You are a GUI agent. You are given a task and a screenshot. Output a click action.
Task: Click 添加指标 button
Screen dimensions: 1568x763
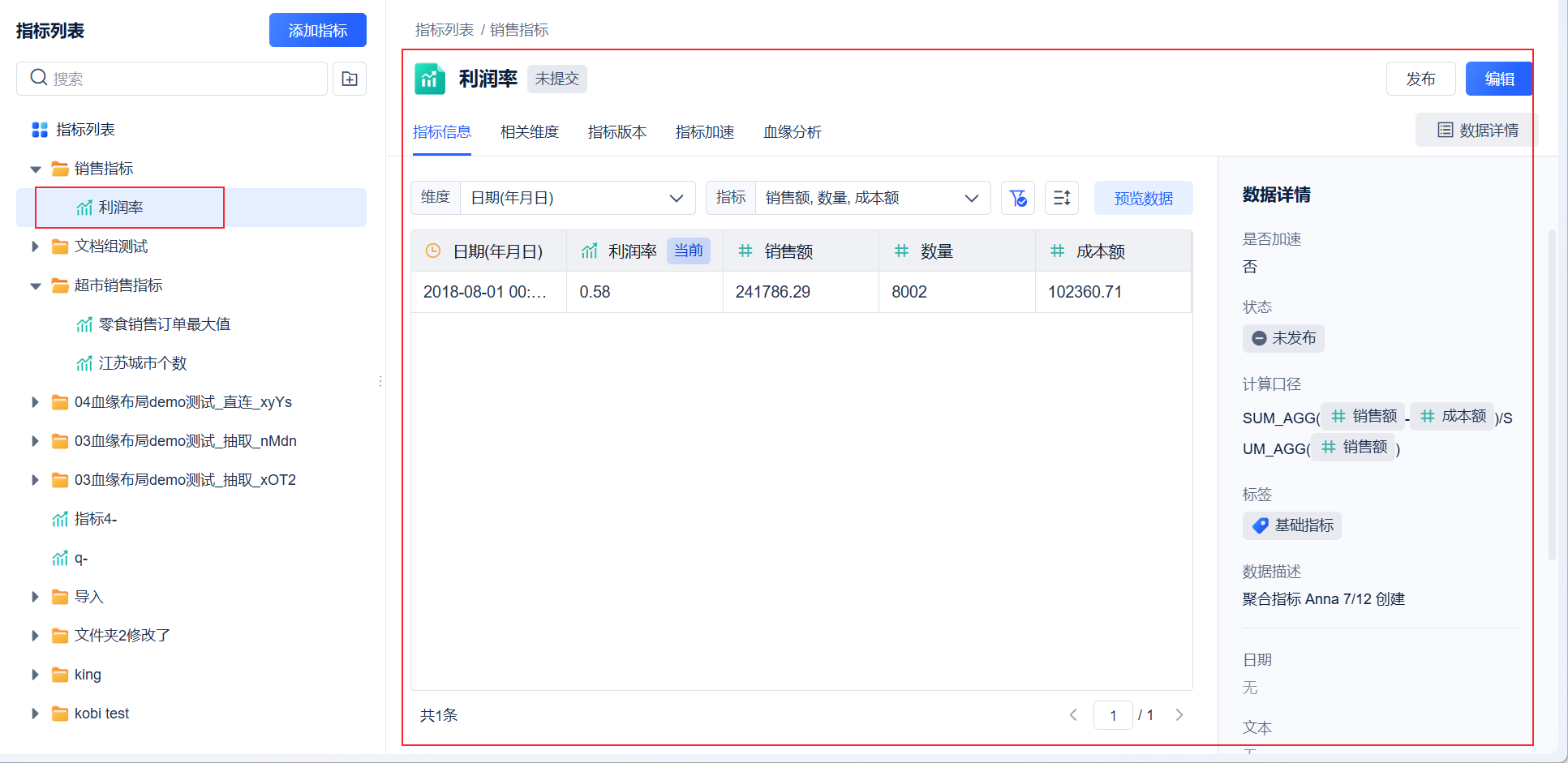(318, 30)
